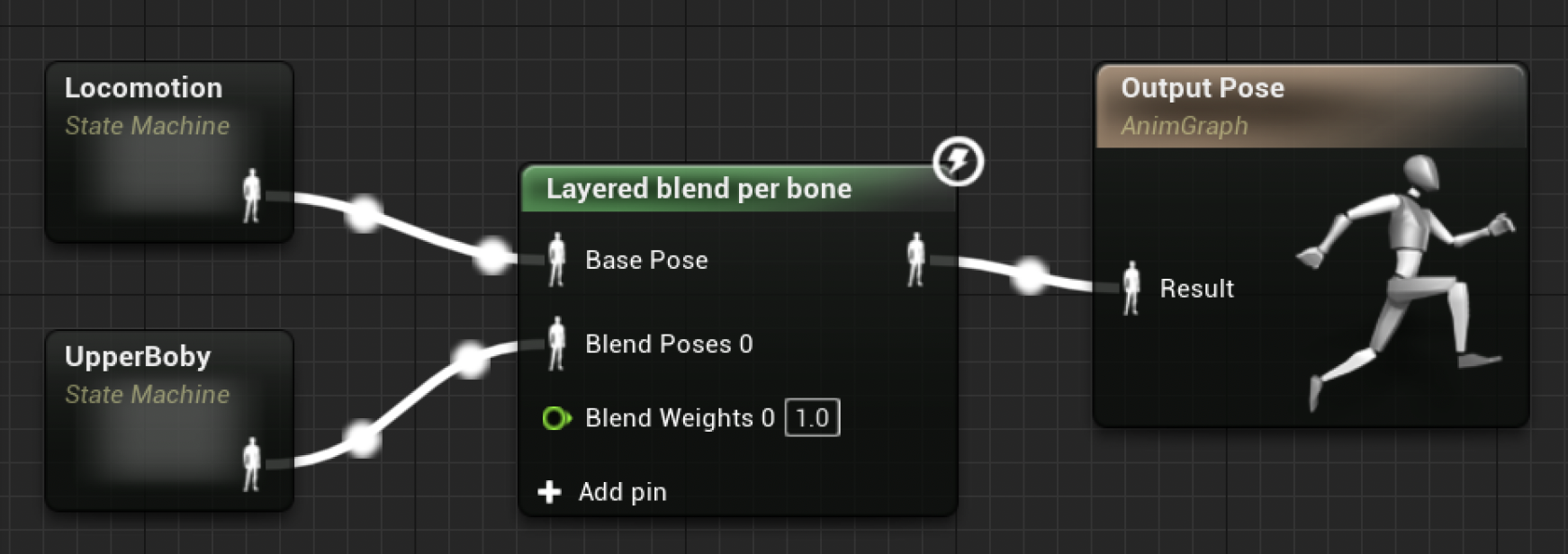Click the Blend Weights 0 value field
1568x554 pixels.
tap(812, 418)
